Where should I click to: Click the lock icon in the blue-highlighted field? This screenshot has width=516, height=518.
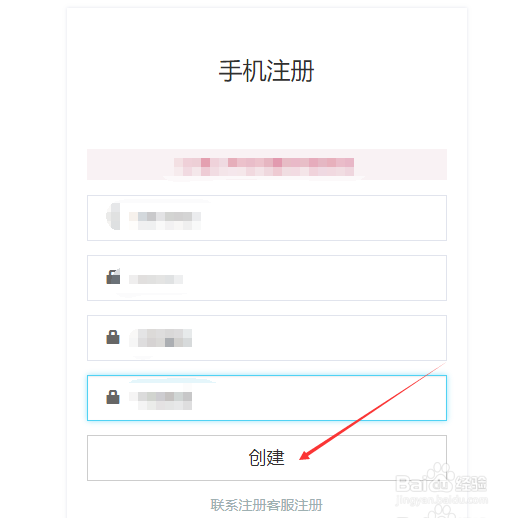[x=113, y=397]
